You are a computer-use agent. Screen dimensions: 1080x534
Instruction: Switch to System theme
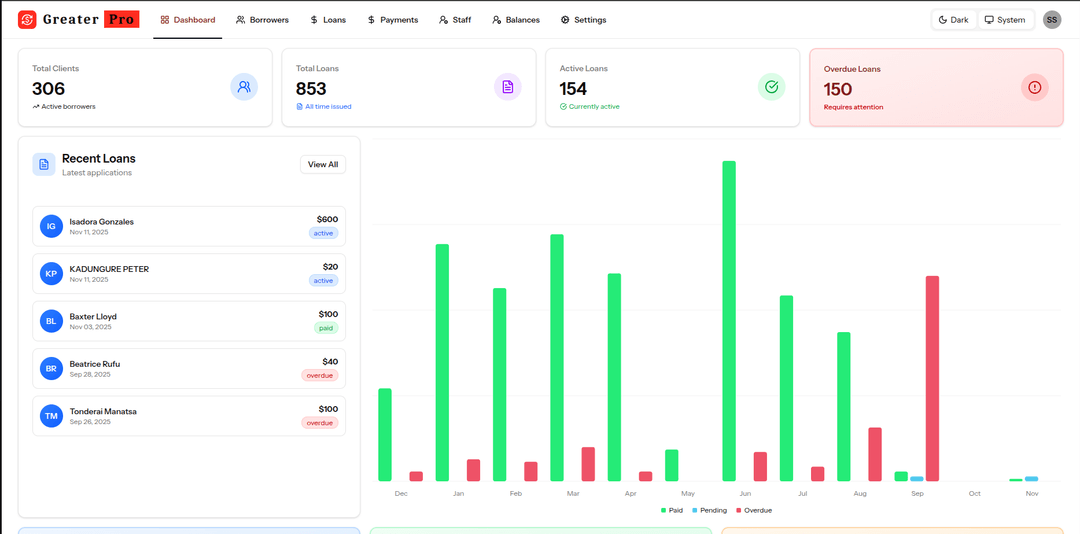coord(1005,20)
